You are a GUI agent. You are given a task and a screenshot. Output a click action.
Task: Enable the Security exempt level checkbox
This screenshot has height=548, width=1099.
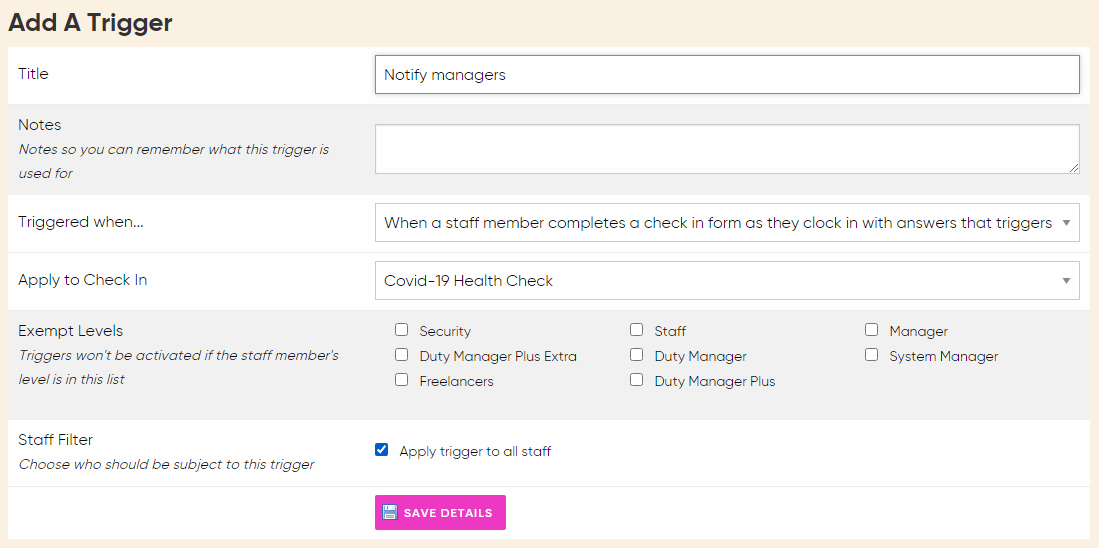402,330
